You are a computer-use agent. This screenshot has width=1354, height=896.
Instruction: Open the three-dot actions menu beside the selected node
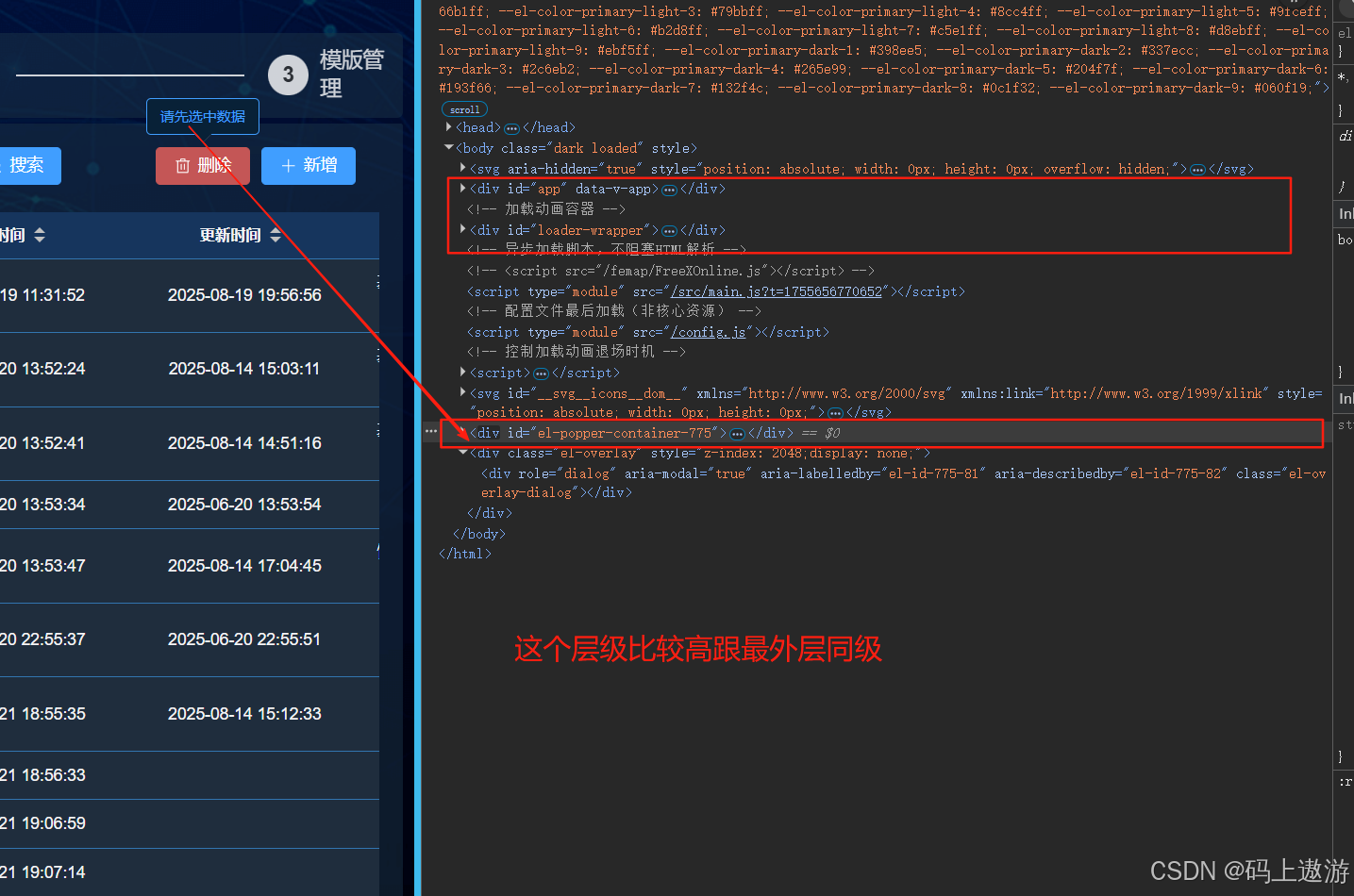(x=431, y=431)
